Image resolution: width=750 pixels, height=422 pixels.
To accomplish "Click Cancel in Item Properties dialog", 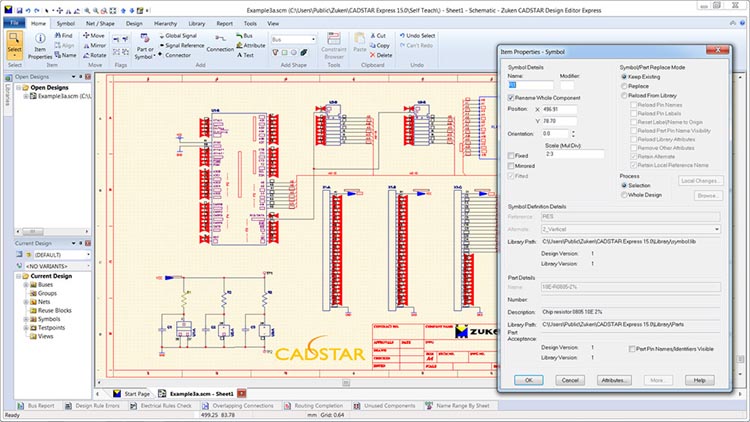I will [x=570, y=380].
